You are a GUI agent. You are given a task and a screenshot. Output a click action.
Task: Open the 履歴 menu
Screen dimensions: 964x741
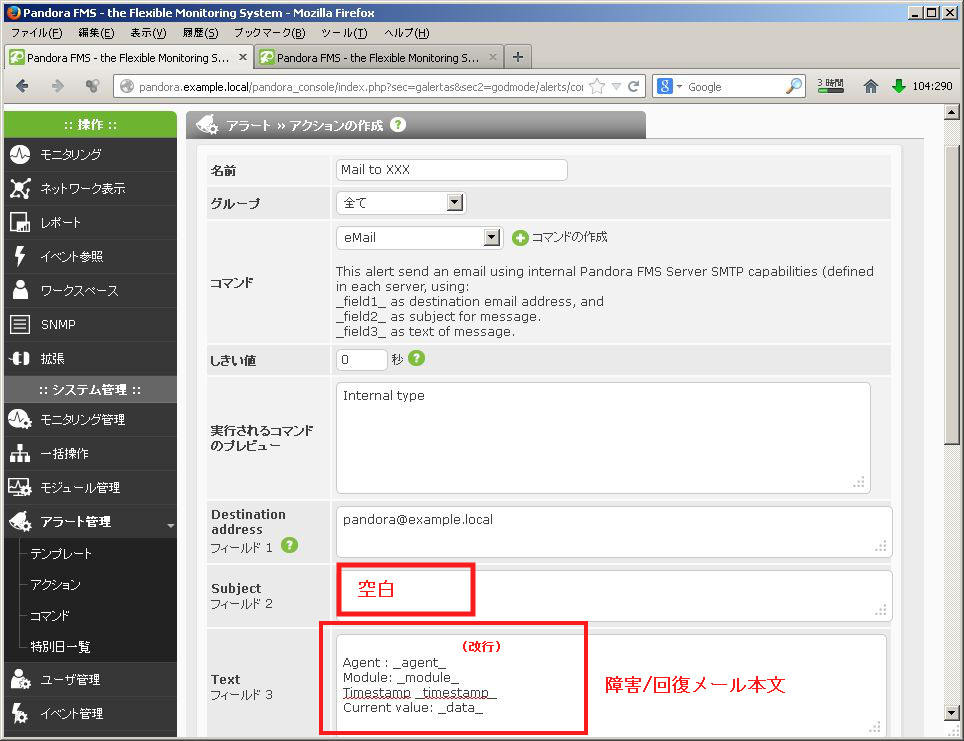pyautogui.click(x=200, y=33)
